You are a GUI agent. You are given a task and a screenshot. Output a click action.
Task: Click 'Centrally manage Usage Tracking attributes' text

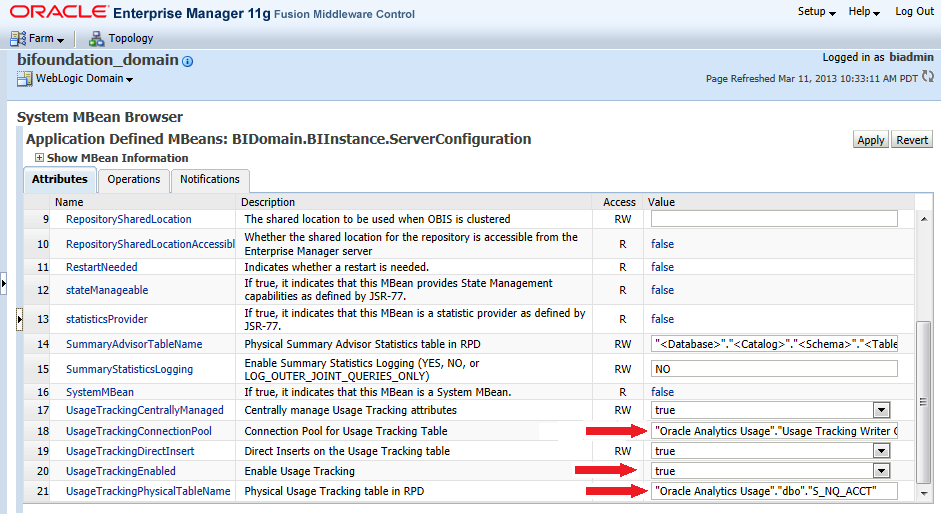coord(350,410)
